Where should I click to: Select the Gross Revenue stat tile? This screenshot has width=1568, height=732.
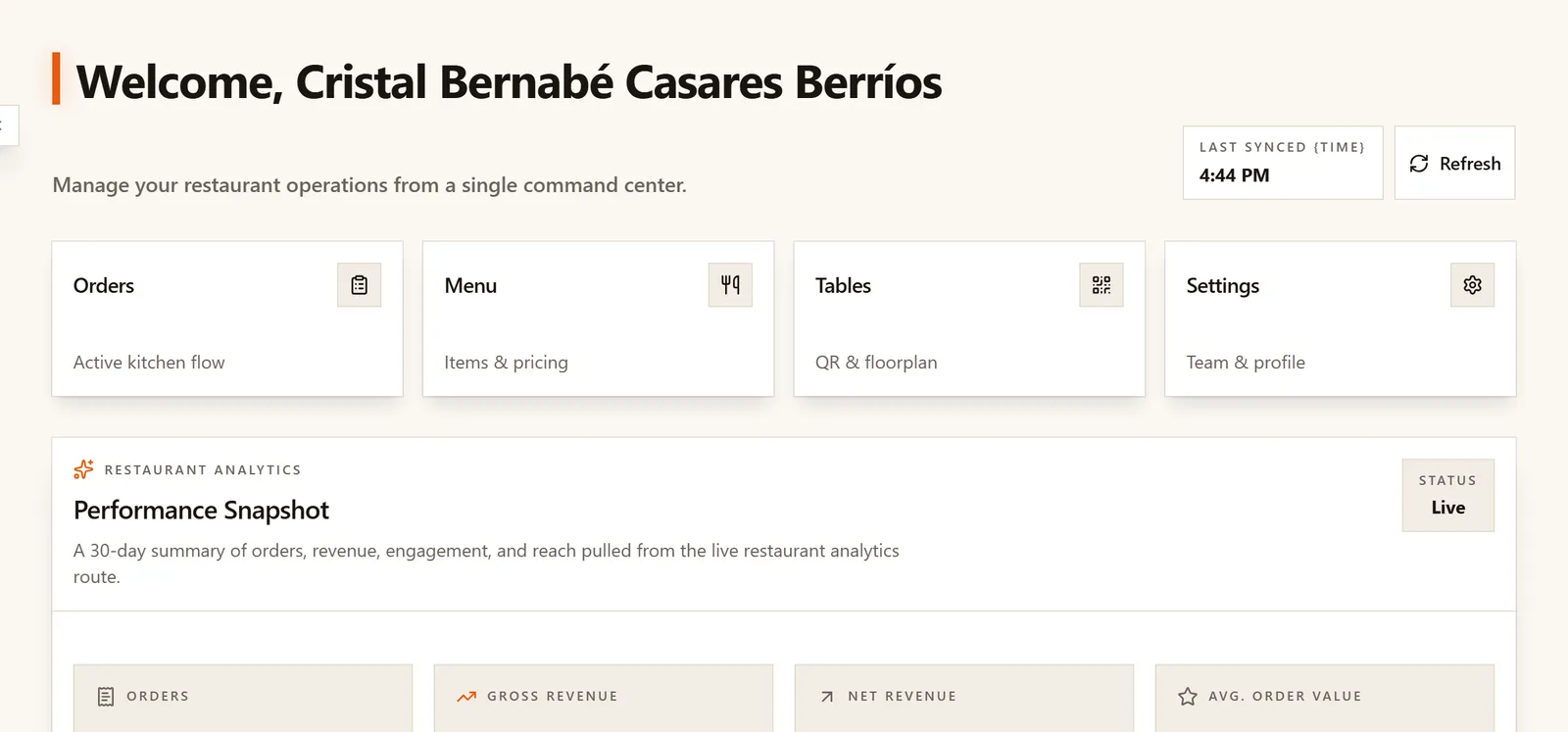[x=604, y=699]
